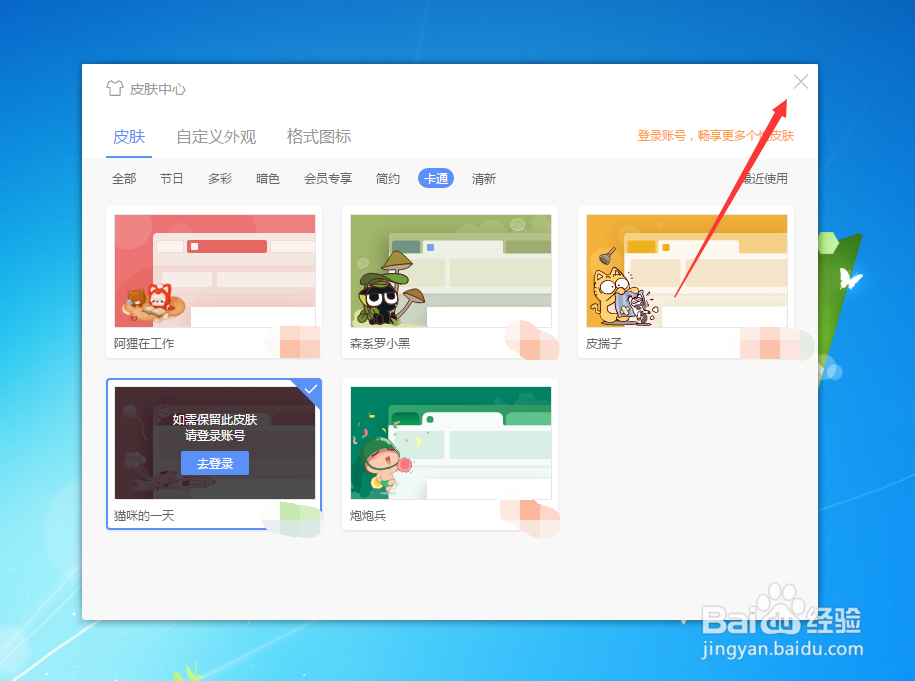The height and width of the screenshot is (681, 915).
Task: Select the 卡通 category pill
Action: (x=436, y=179)
